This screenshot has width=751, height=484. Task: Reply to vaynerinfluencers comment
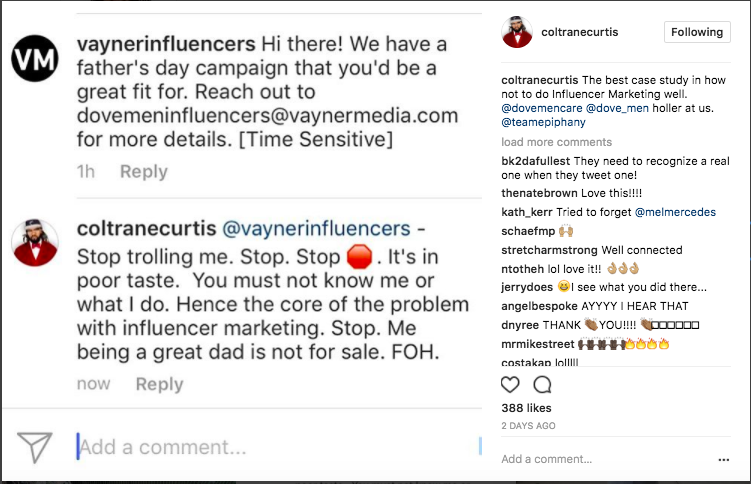pyautogui.click(x=144, y=172)
